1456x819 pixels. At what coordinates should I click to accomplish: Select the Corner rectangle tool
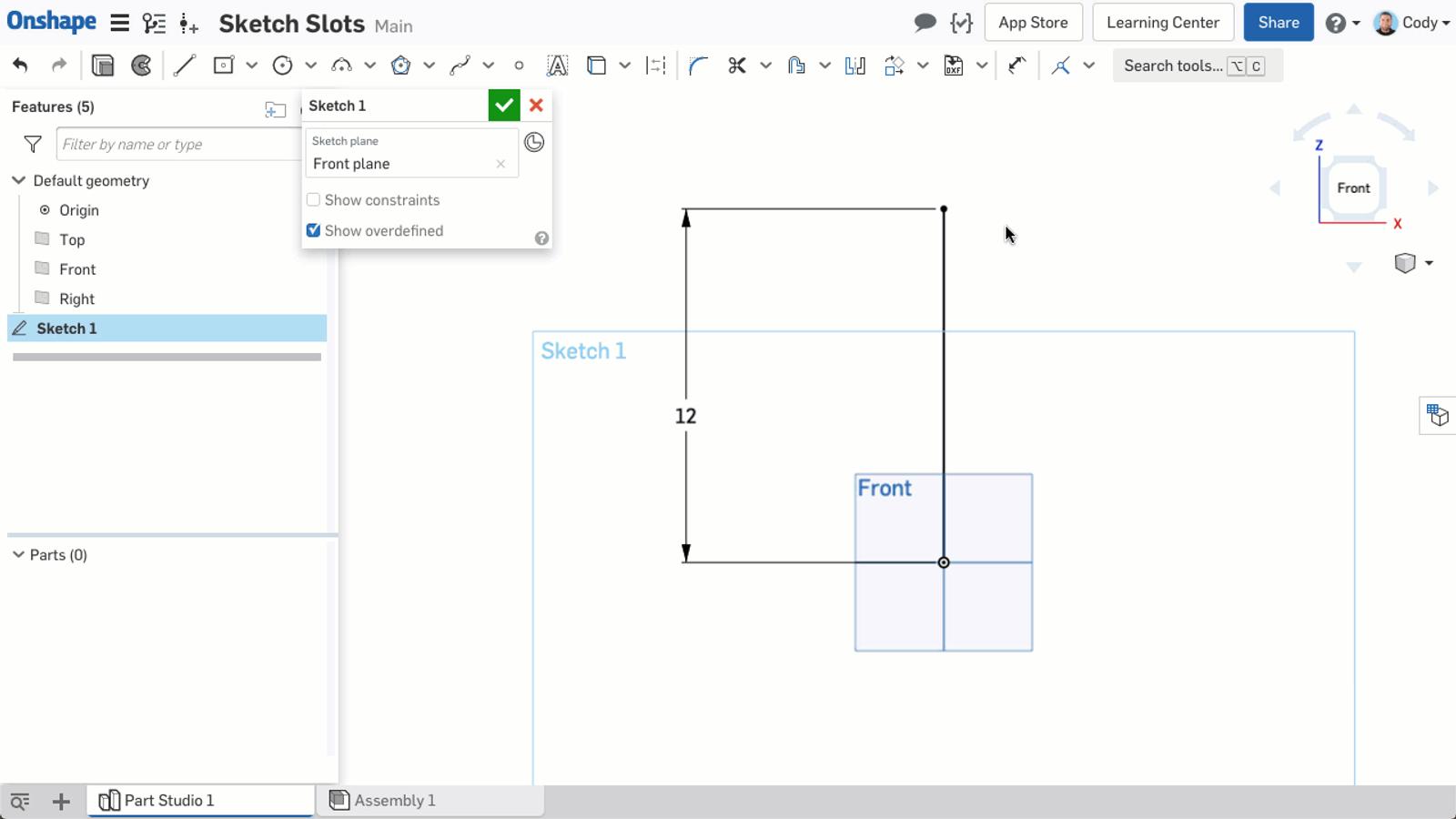[221, 65]
